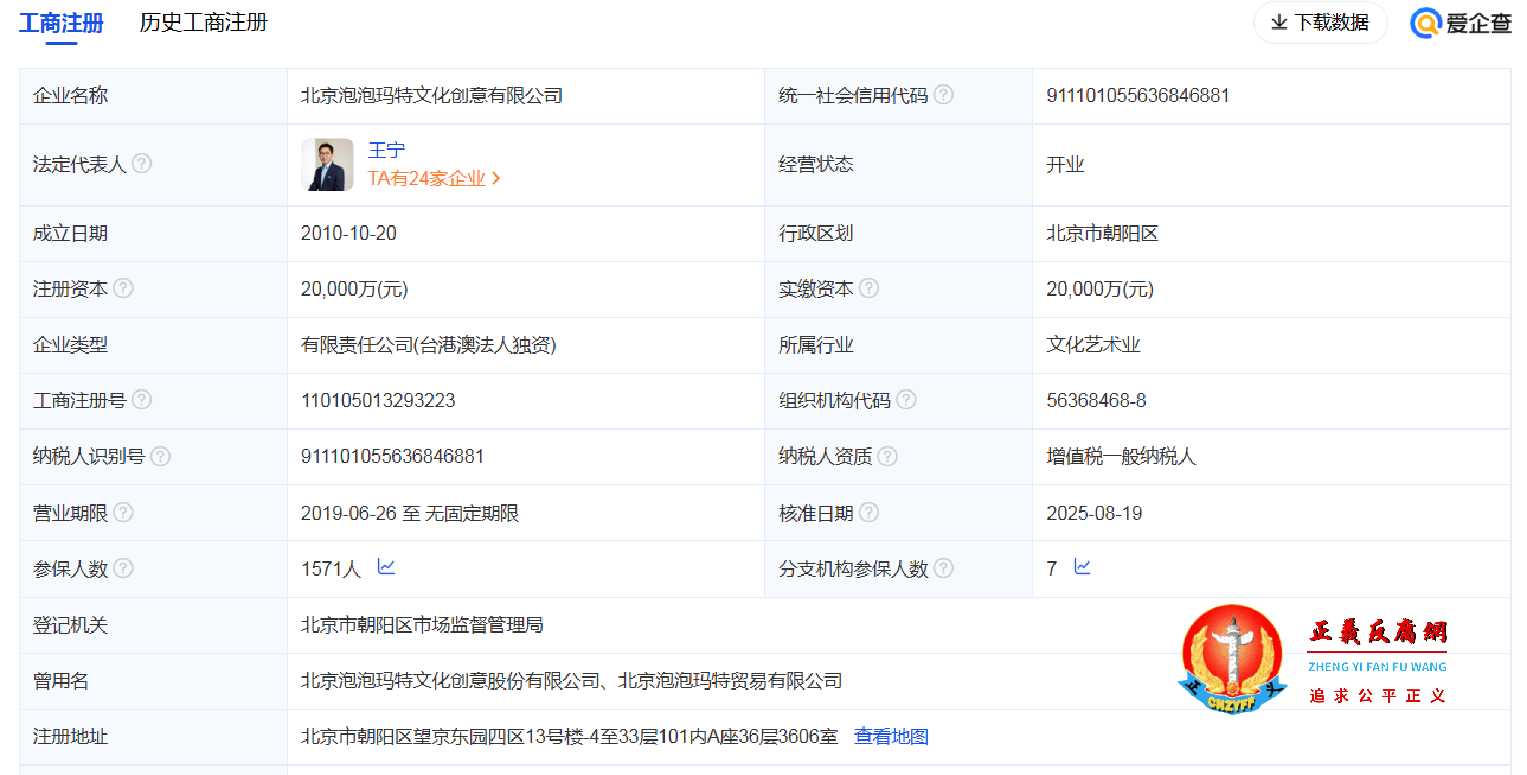
Task: Click the download arrow icon in 下载数据
Action: (x=1280, y=22)
